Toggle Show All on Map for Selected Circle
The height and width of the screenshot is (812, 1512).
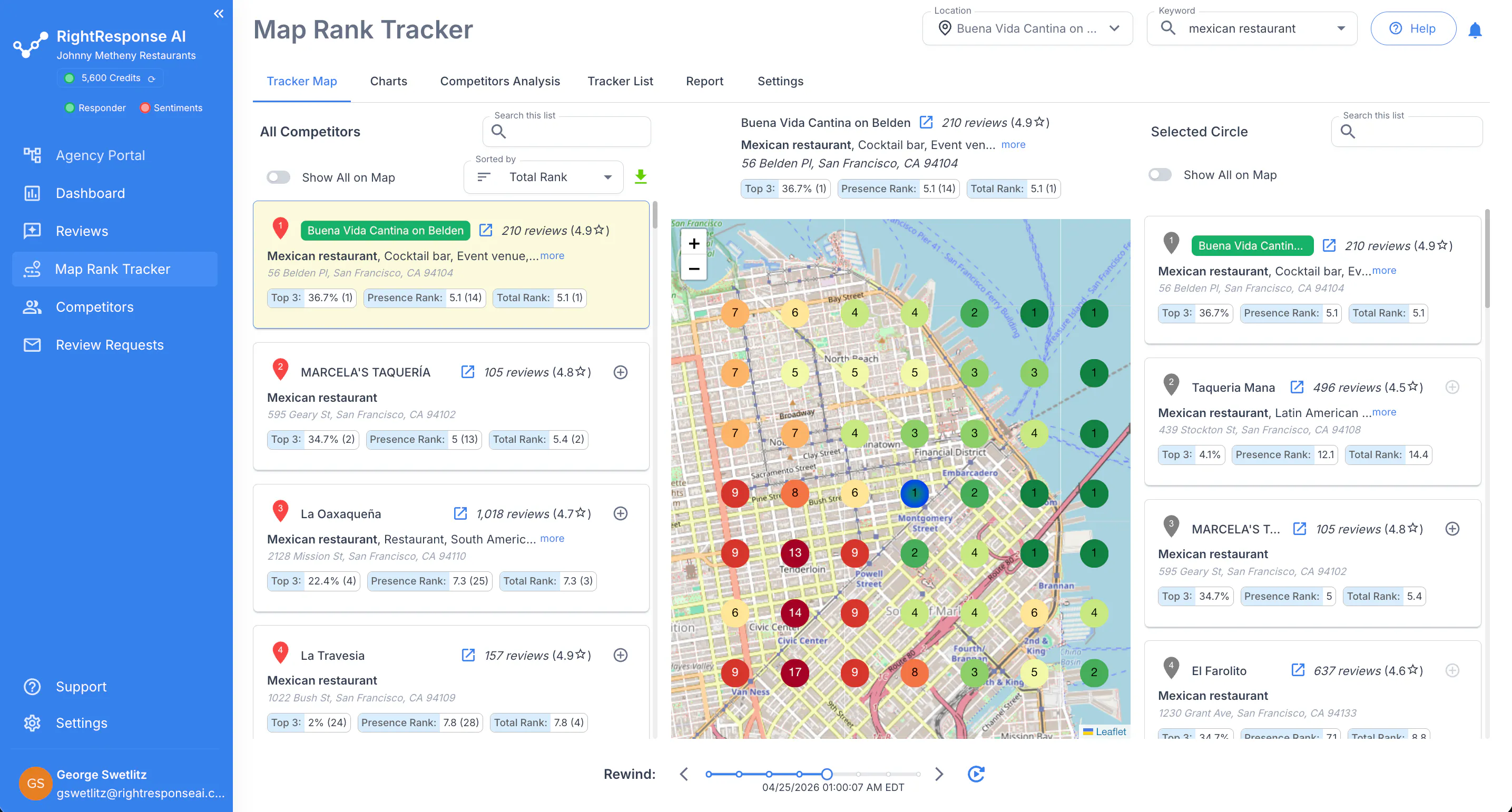pyautogui.click(x=1160, y=175)
